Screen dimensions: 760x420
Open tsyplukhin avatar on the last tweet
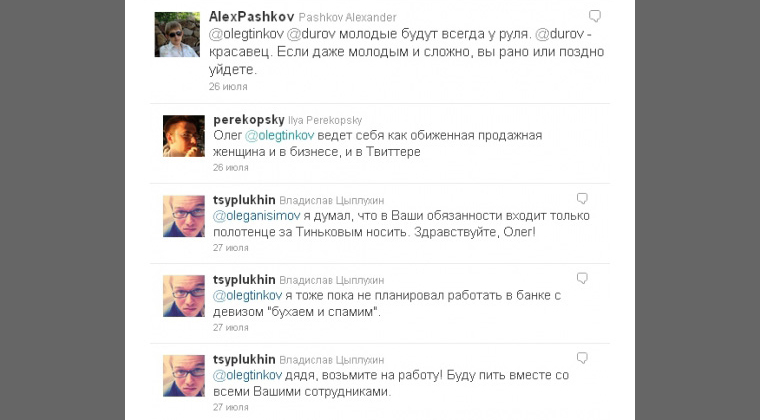(184, 376)
